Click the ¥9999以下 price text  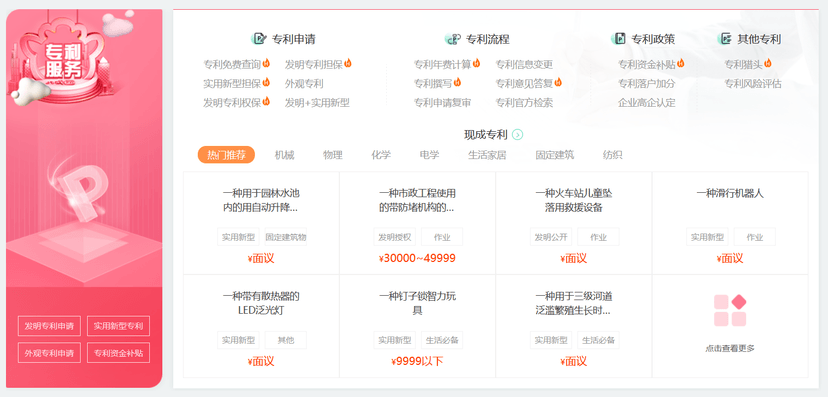tap(417, 362)
